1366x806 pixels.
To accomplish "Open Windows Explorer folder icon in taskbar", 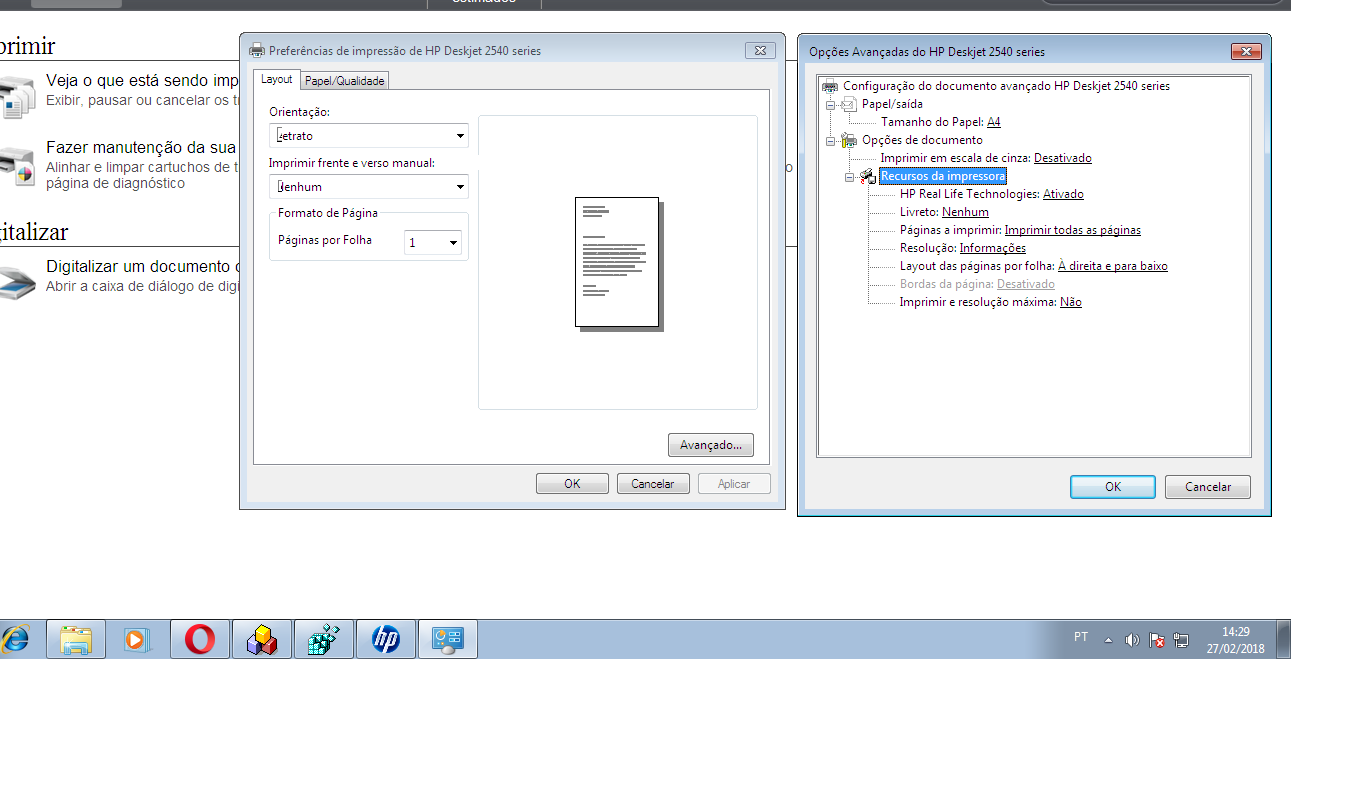I will 76,639.
